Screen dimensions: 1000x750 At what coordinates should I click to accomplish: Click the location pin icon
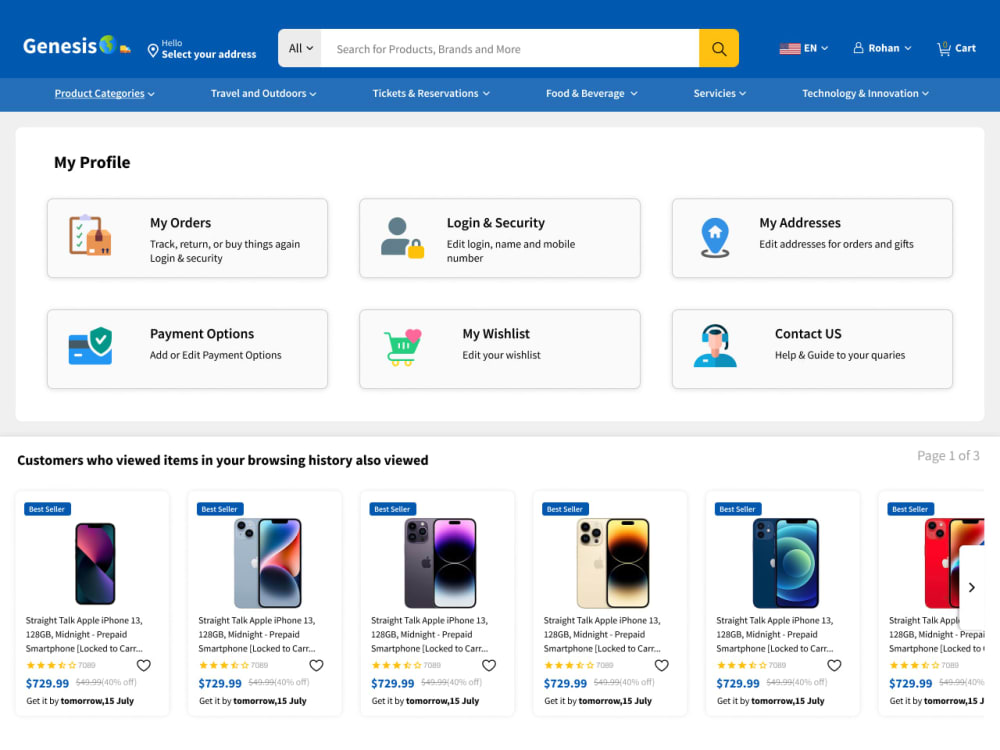[x=153, y=50]
